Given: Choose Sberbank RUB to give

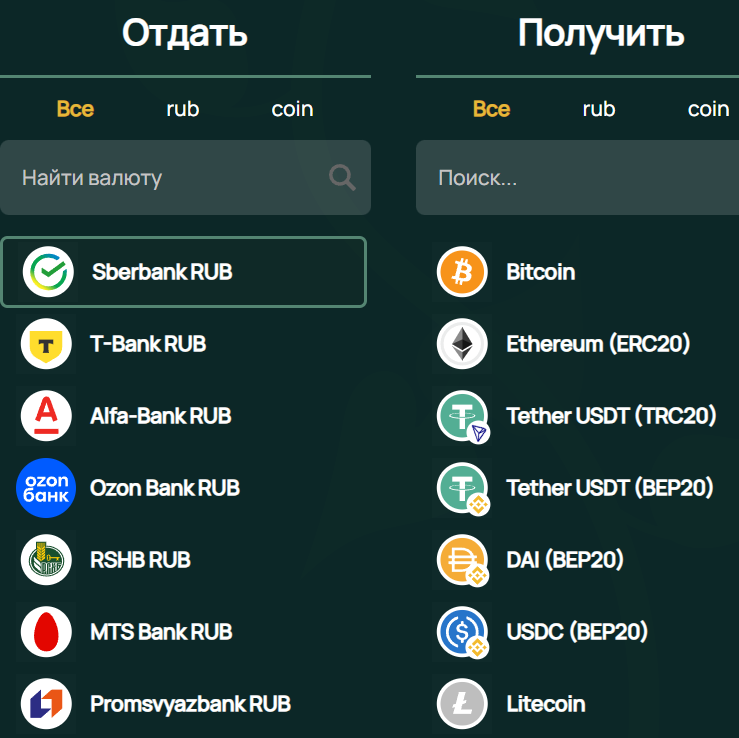Looking at the screenshot, I should (x=184, y=272).
